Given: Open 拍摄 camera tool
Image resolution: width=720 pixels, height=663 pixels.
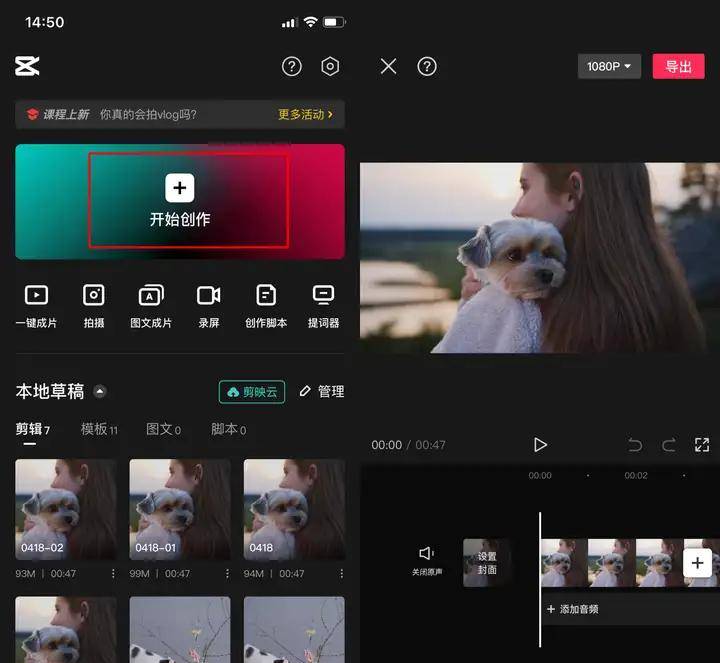Looking at the screenshot, I should pyautogui.click(x=94, y=306).
